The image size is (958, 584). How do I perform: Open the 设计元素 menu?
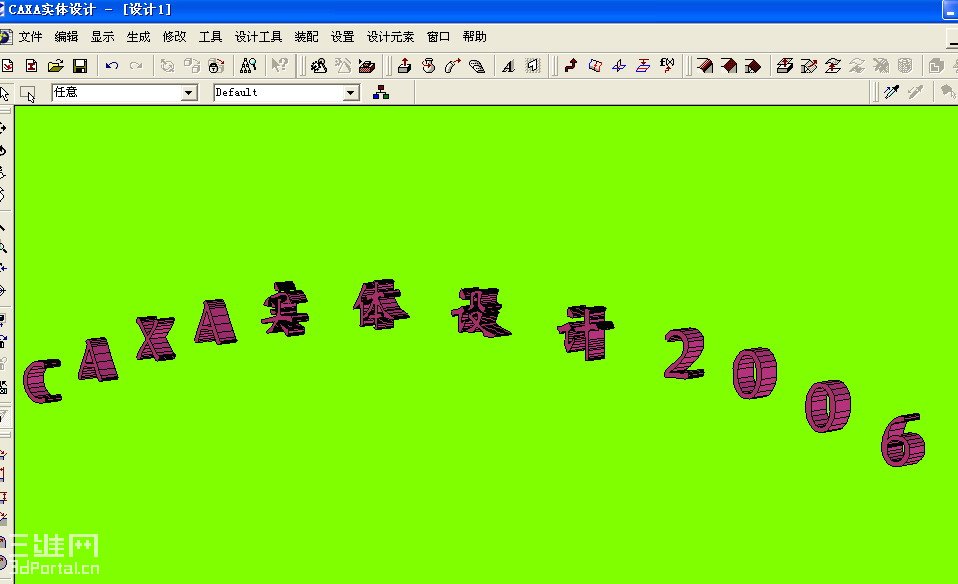click(x=390, y=37)
